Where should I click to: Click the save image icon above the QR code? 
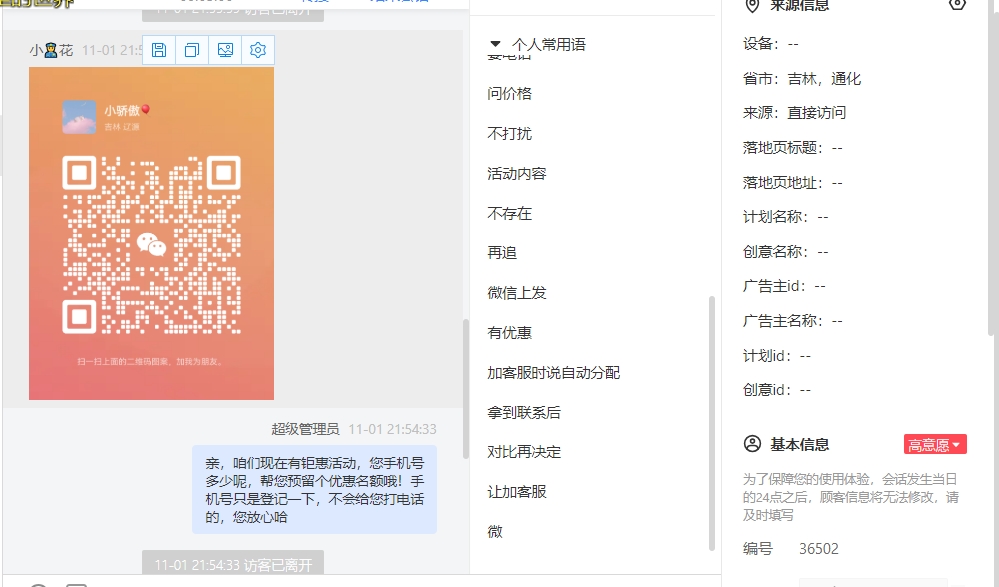(x=159, y=50)
